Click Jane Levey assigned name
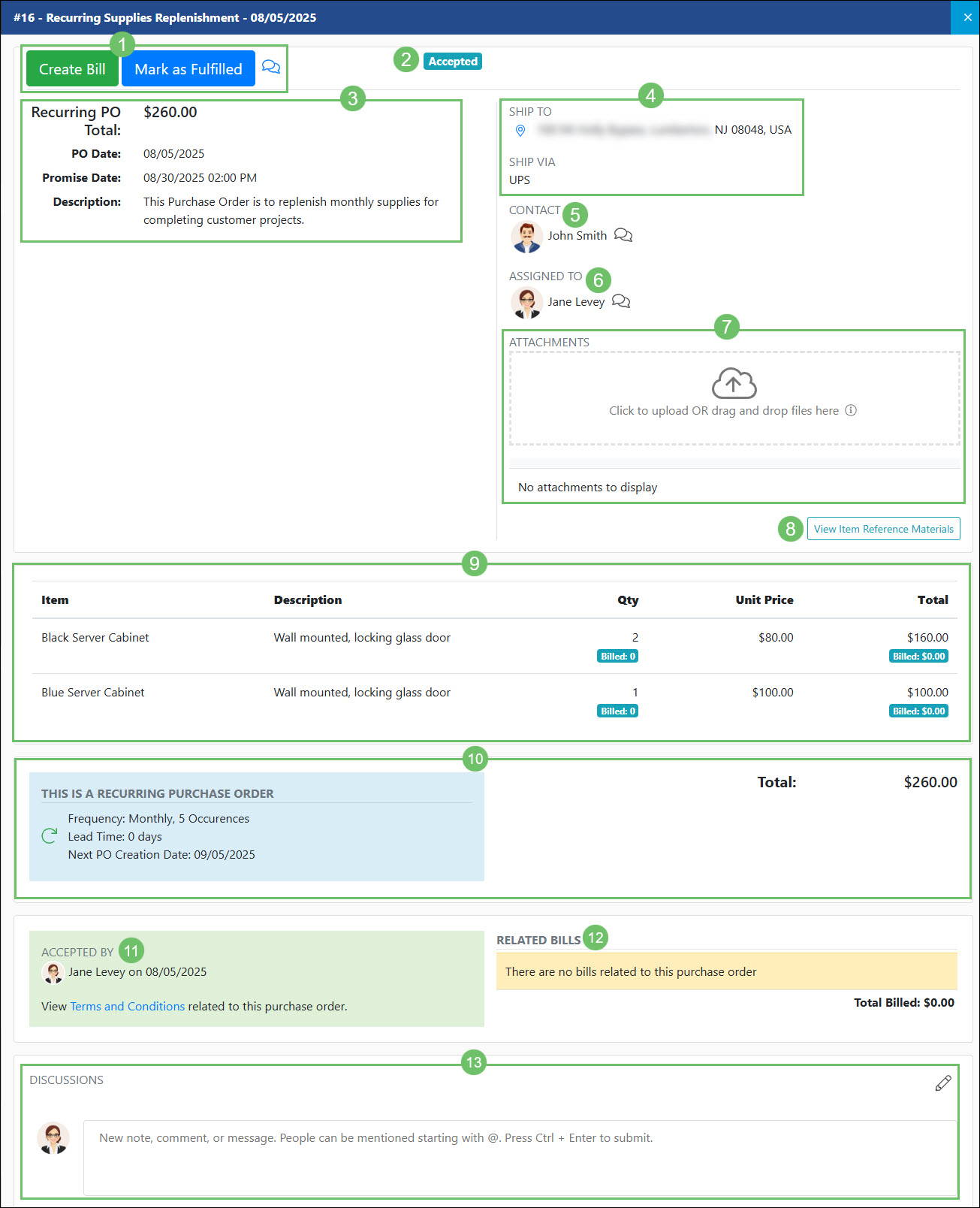980x1208 pixels. (x=576, y=302)
